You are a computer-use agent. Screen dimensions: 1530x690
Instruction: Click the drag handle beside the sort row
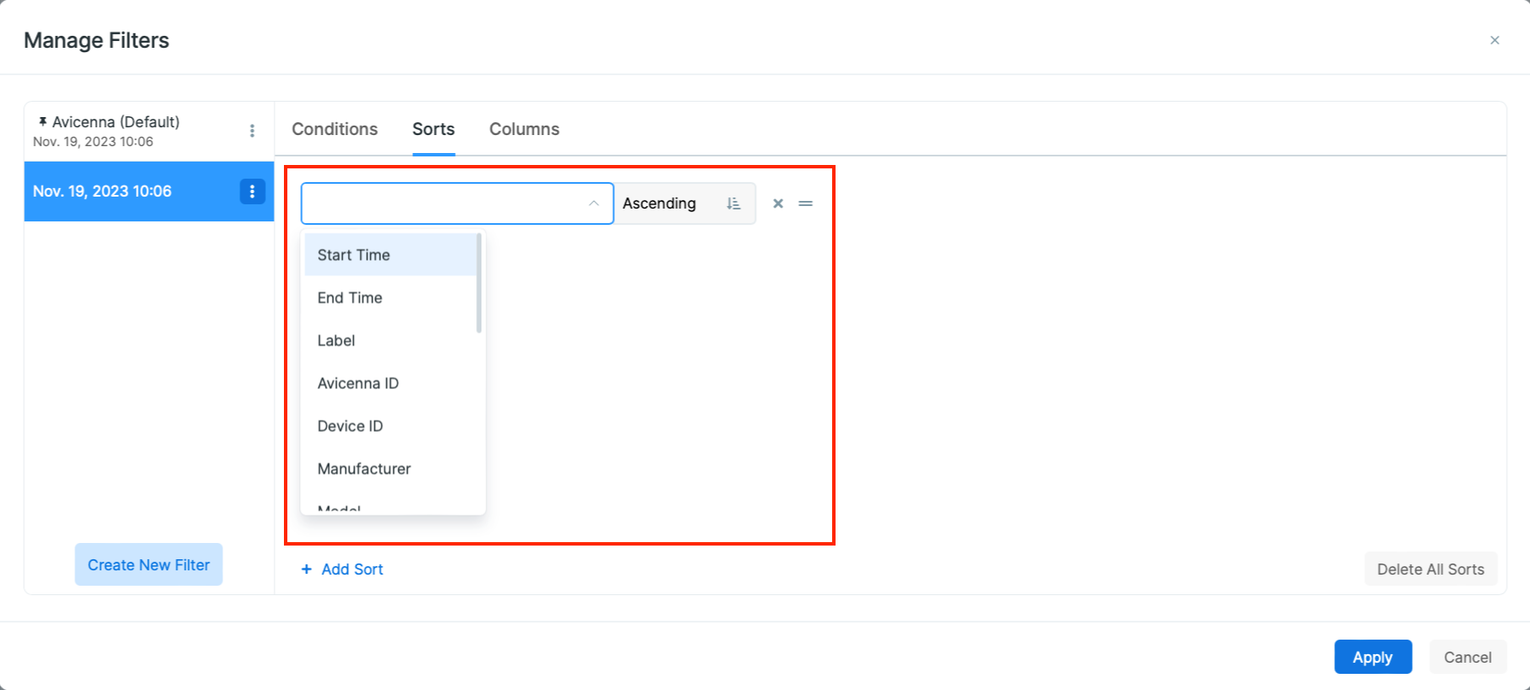(x=806, y=203)
